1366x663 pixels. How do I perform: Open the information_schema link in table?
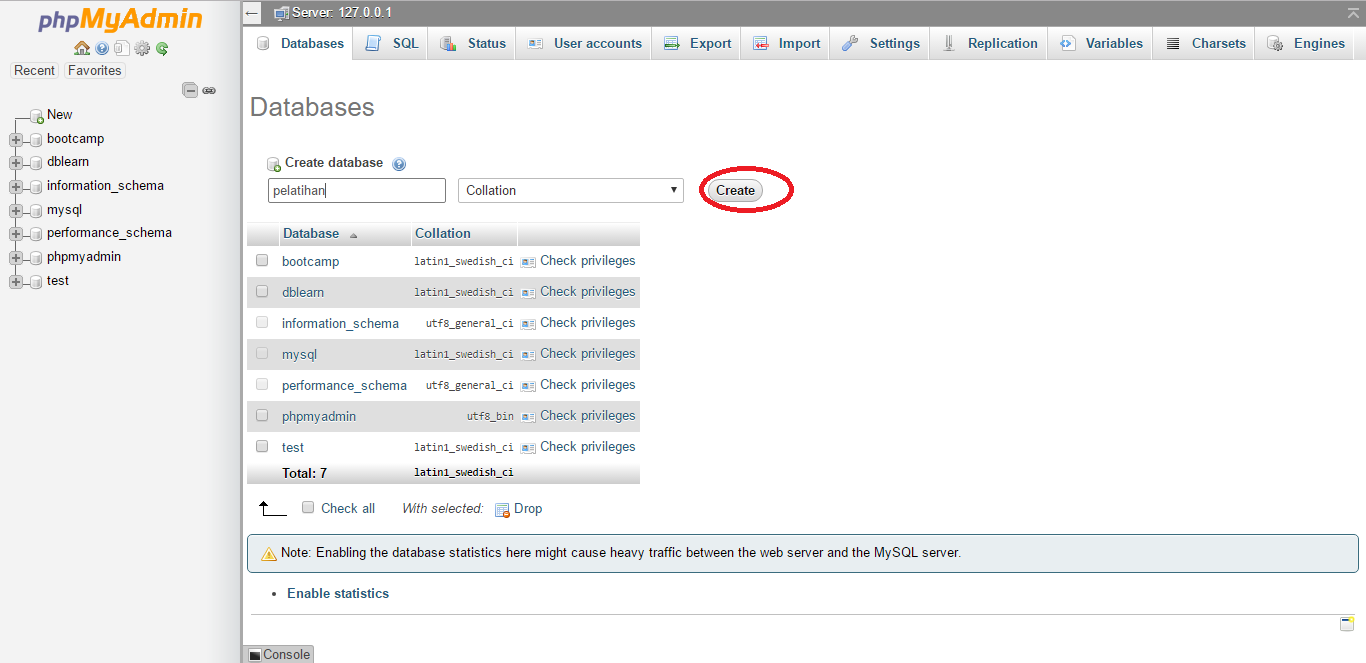point(340,324)
